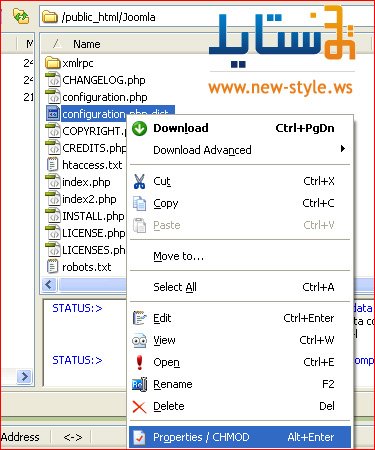Click the second STATUS:> log line
The image size is (375, 450).
(x=77, y=360)
